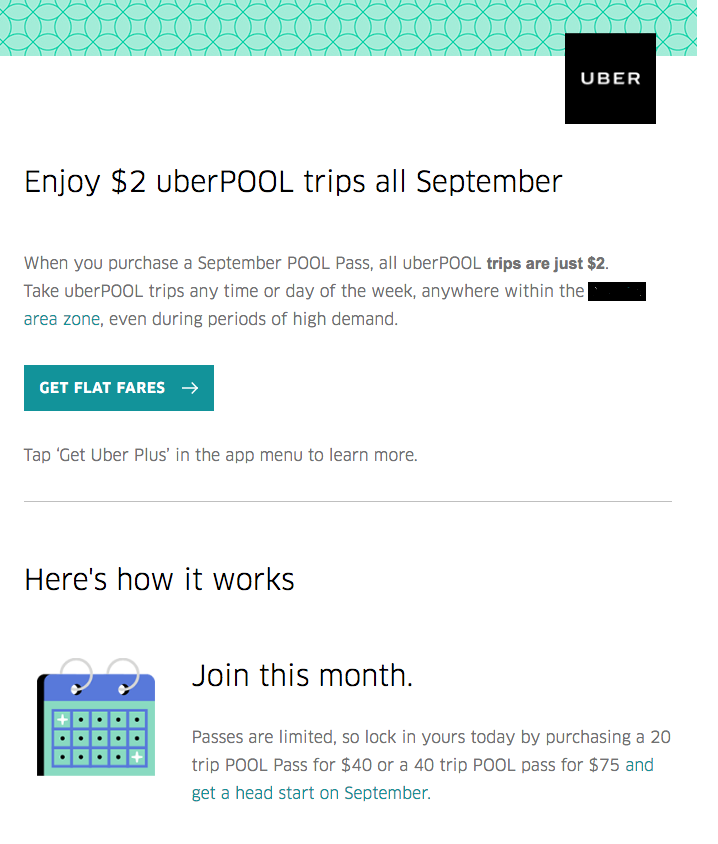Screen dimensions: 718x844
Task: Click the 'and' link text after $75
Action: pyautogui.click(x=639, y=765)
